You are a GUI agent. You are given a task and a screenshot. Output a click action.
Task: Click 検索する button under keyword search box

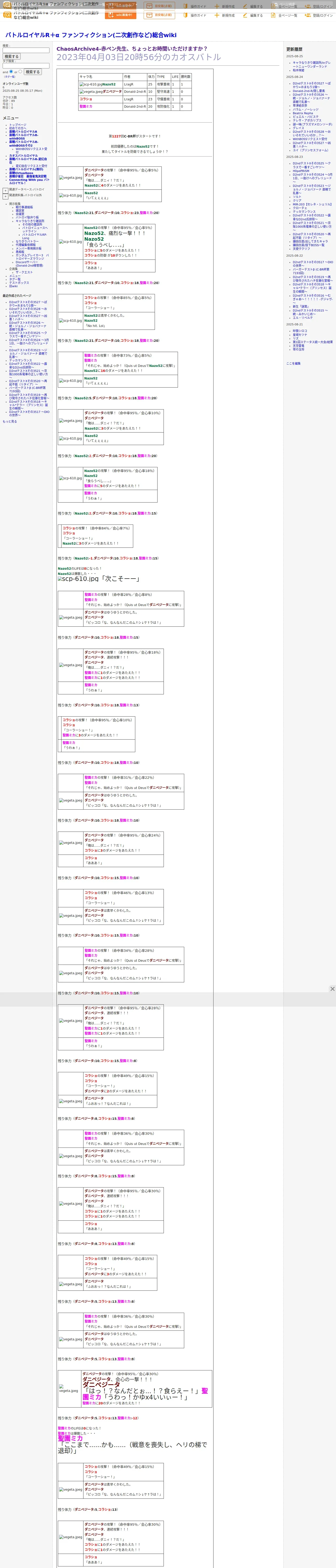tap(12, 57)
